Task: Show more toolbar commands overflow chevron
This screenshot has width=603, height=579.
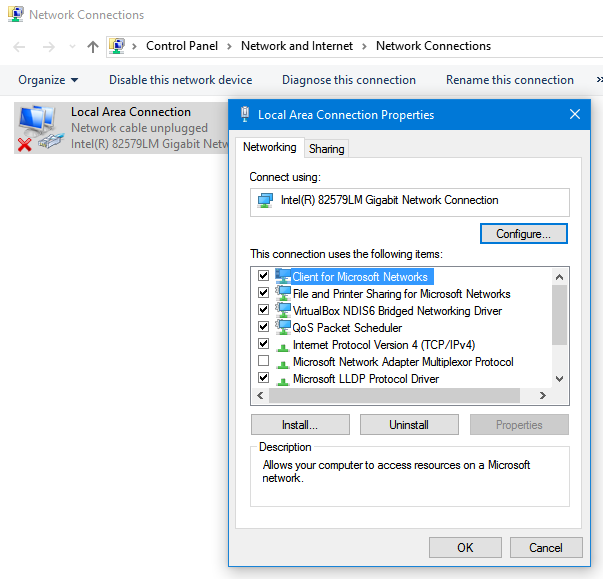Action: click(599, 80)
